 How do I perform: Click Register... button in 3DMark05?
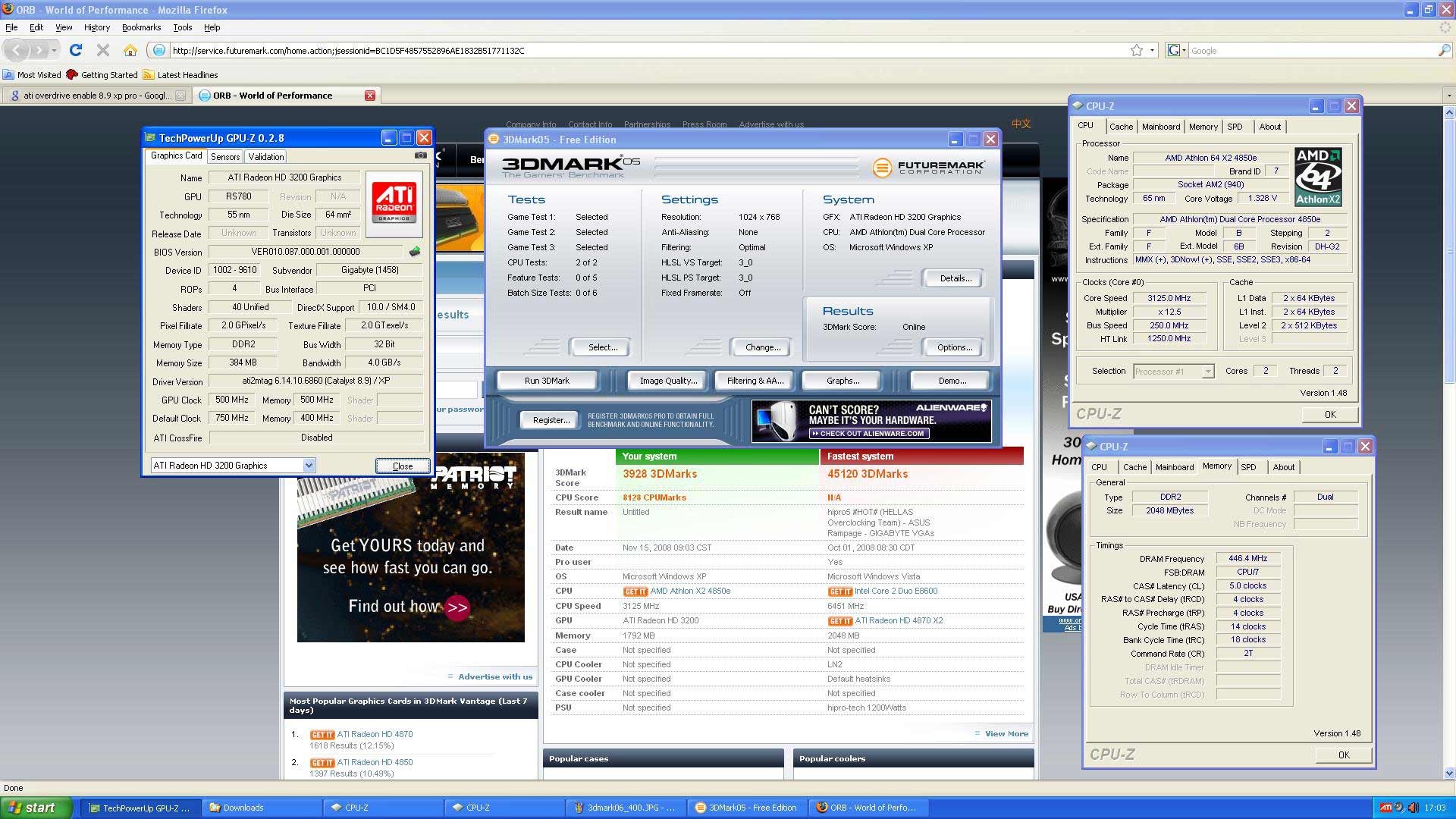pyautogui.click(x=551, y=420)
